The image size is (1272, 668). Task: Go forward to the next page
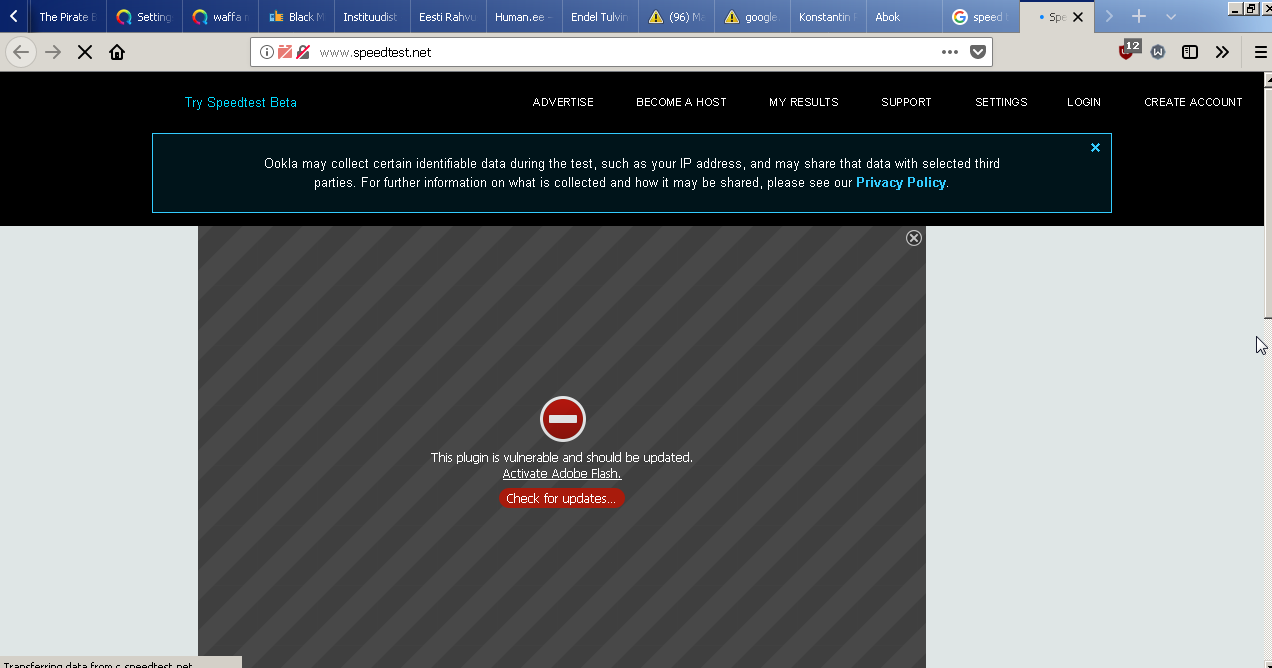click(53, 52)
